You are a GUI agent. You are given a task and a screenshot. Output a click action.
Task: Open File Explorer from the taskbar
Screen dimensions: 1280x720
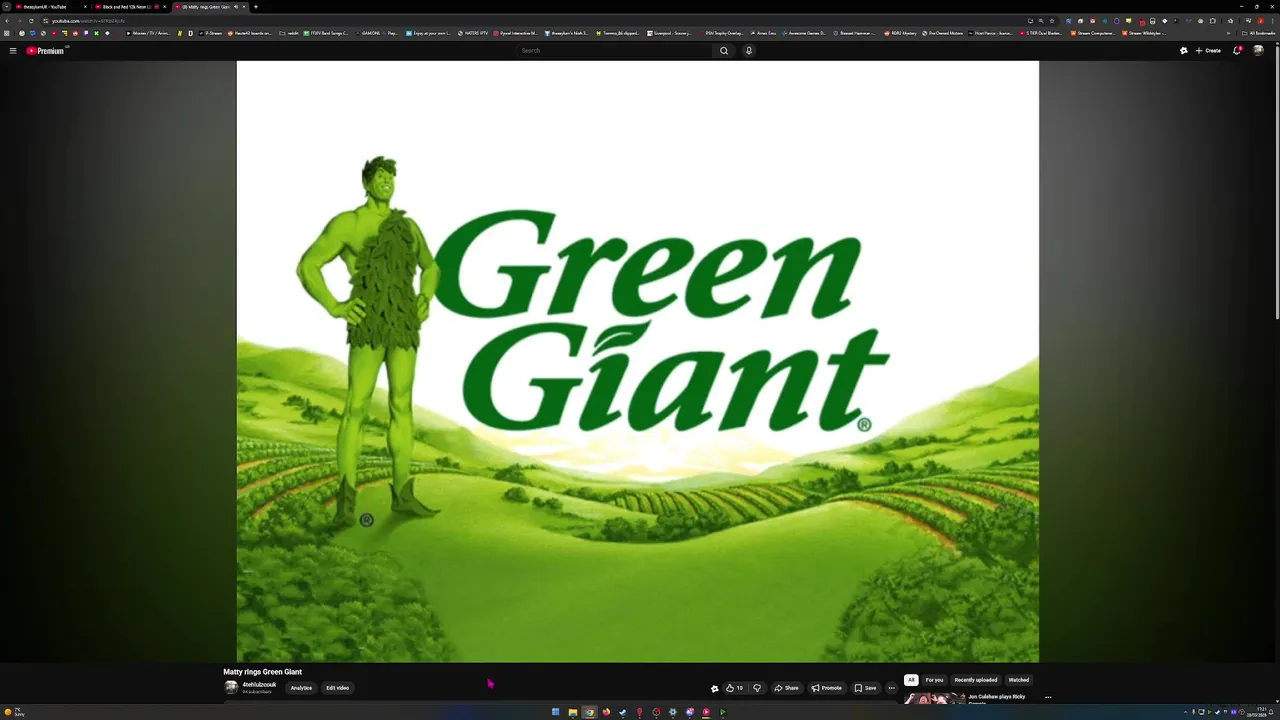tap(573, 712)
